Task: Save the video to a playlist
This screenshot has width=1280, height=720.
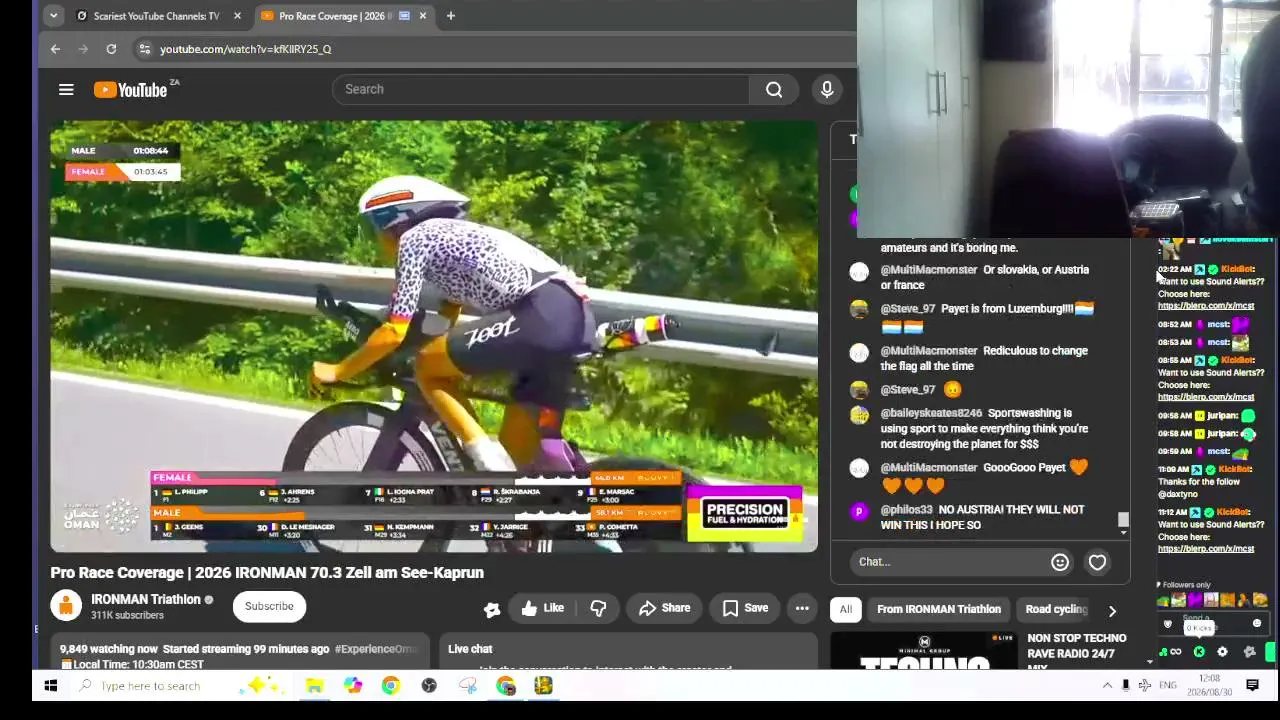Action: click(x=745, y=608)
